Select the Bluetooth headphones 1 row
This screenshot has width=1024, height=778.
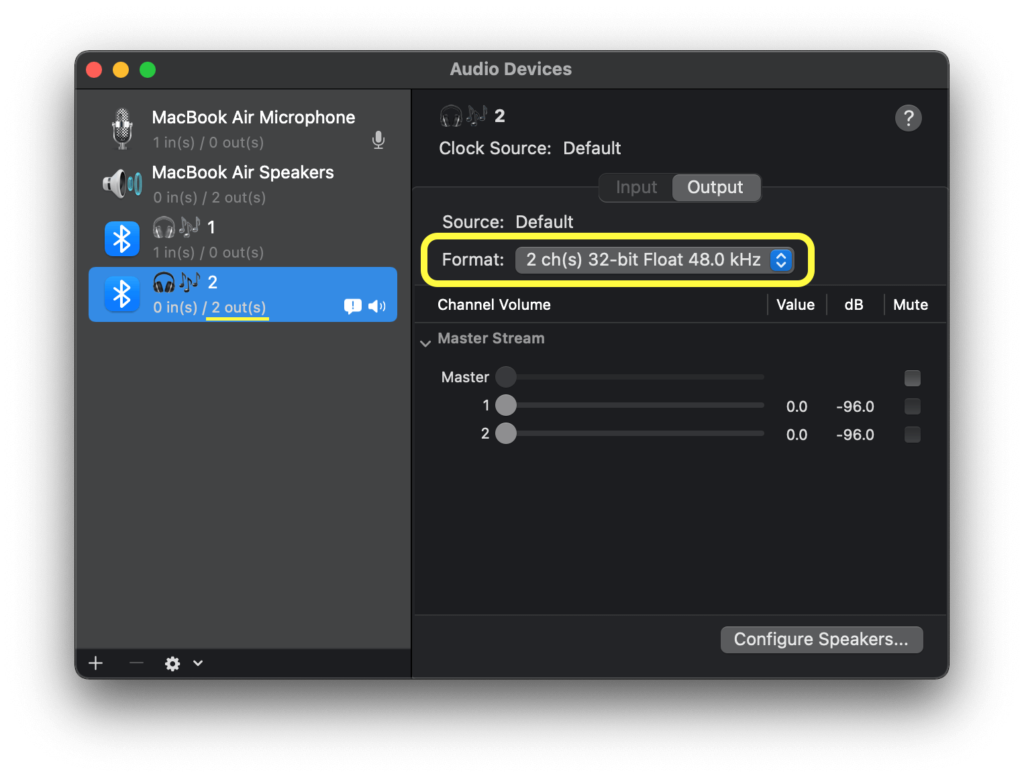coord(243,239)
